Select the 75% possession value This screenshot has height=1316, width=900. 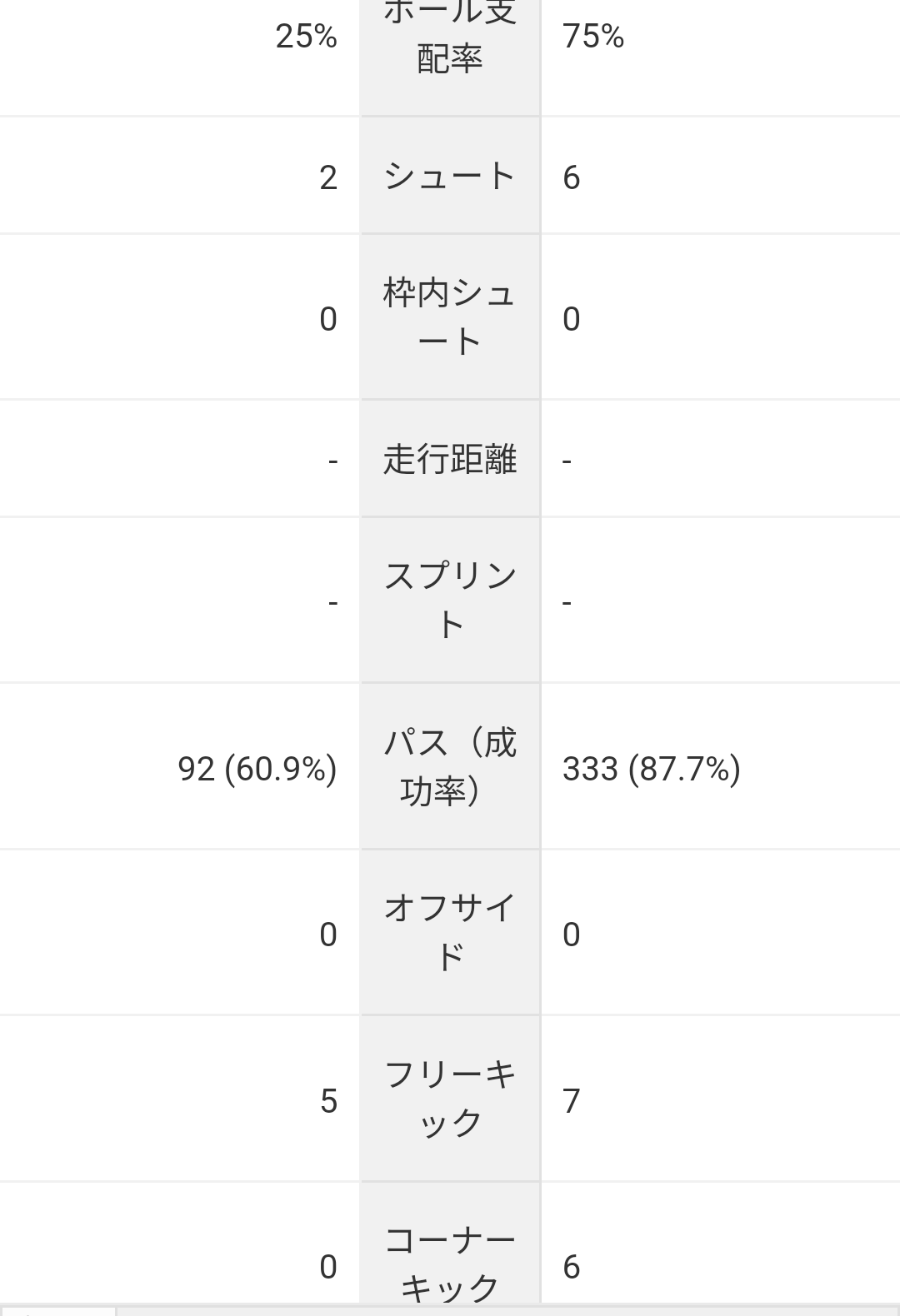(593, 37)
